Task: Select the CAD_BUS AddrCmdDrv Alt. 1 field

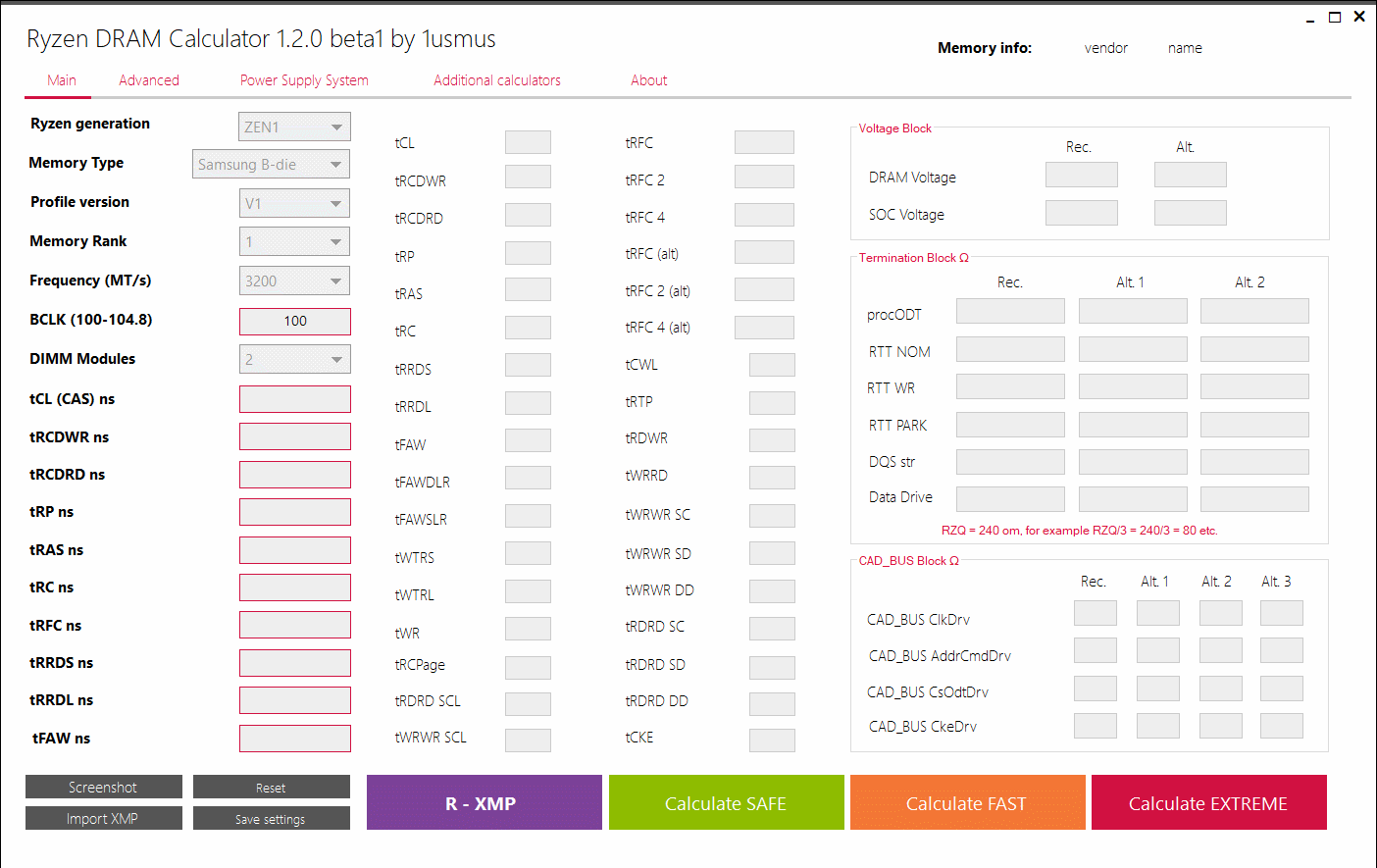Action: 1158,650
